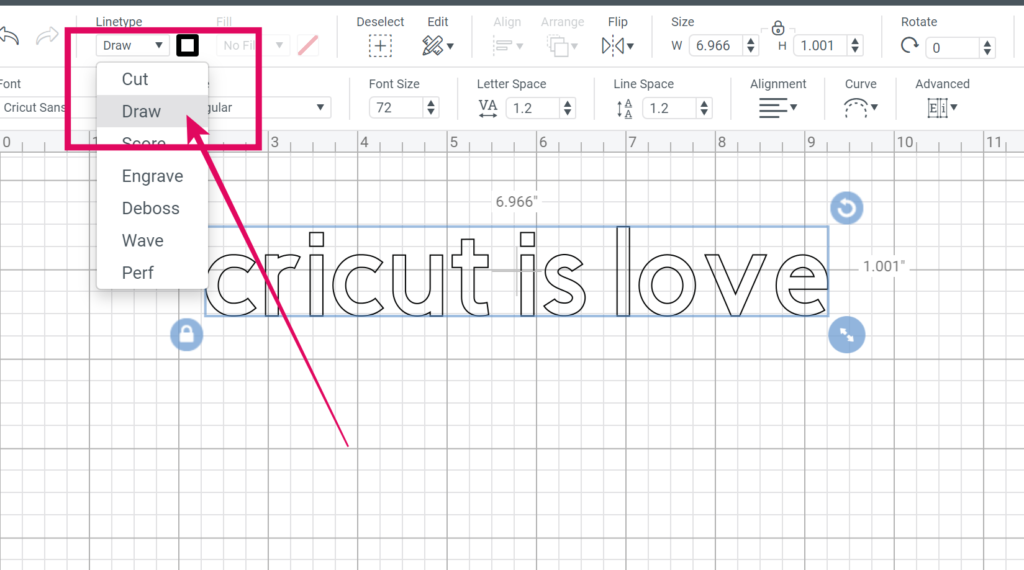
Task: Open the font Style dropdown arrow
Action: [320, 108]
